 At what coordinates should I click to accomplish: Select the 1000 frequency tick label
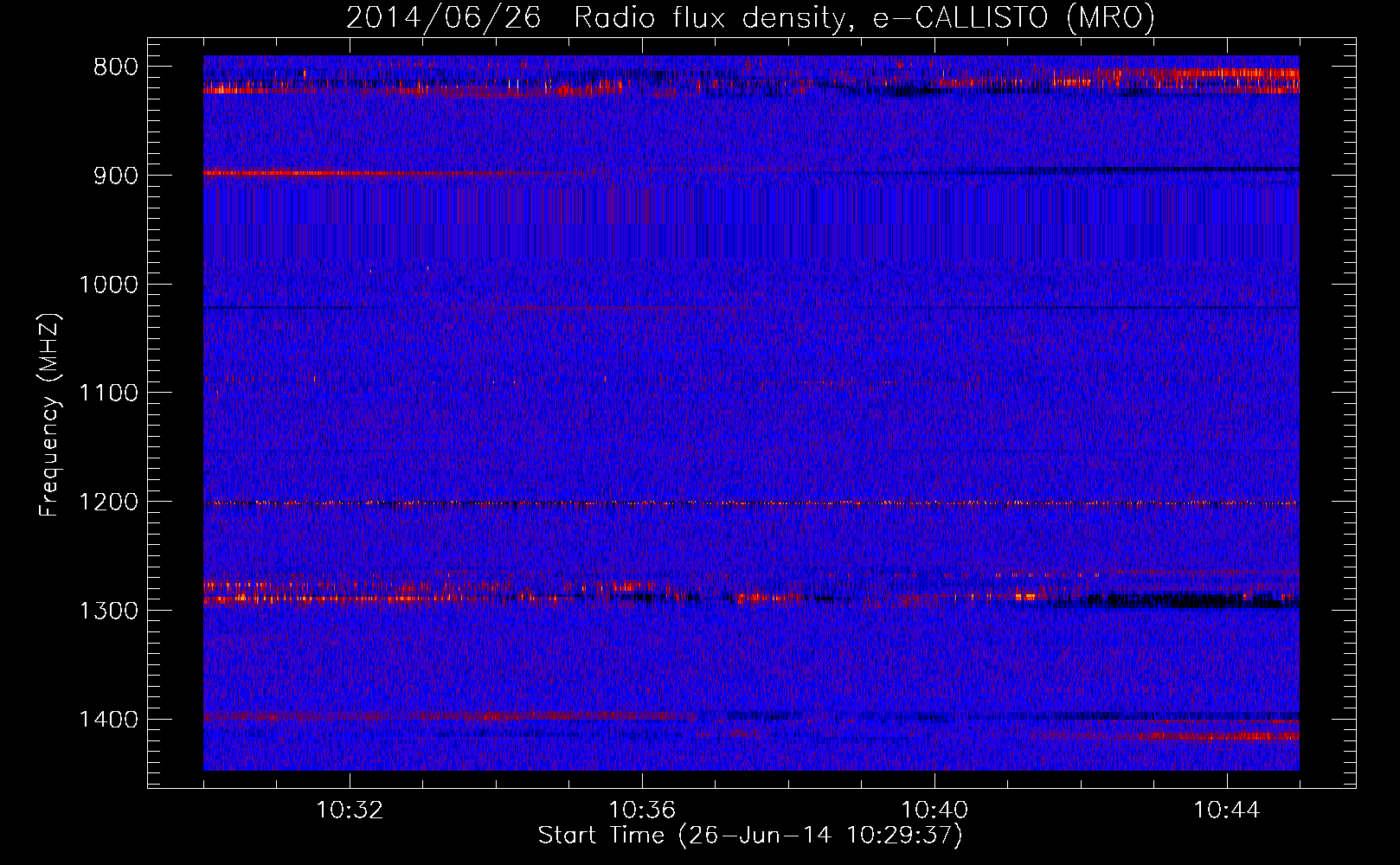[x=108, y=285]
